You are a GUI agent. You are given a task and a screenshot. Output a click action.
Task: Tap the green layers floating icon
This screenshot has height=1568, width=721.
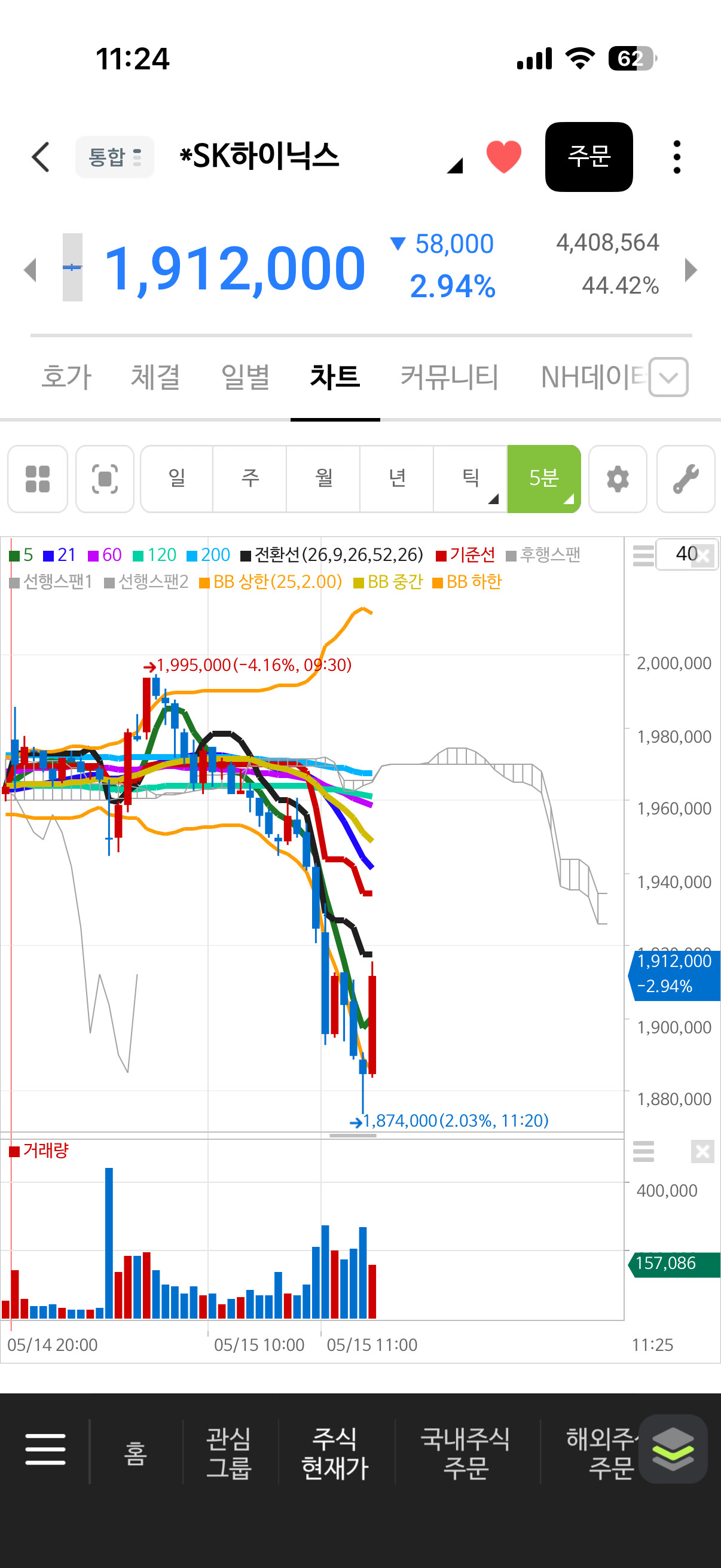pyautogui.click(x=673, y=1448)
